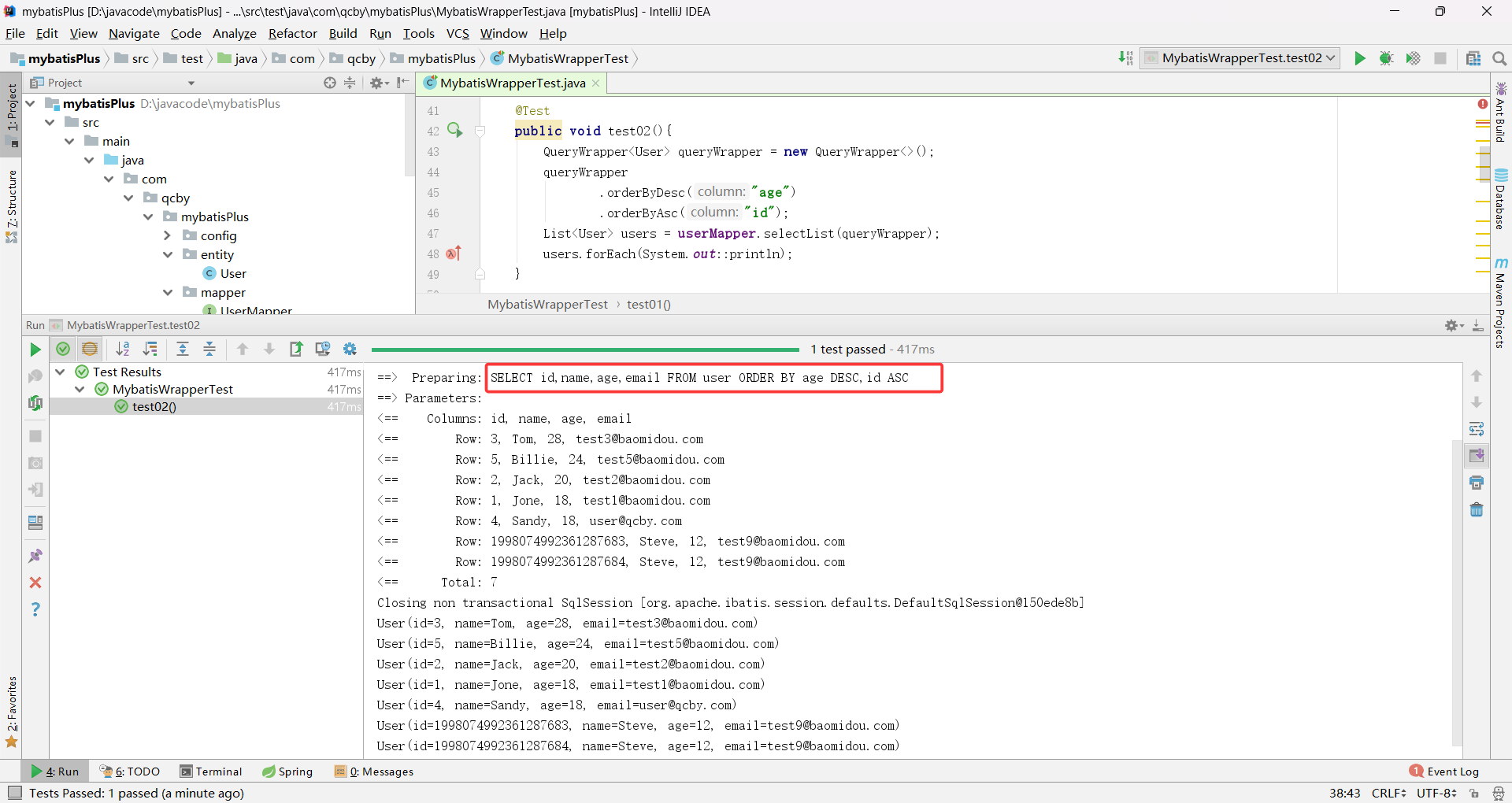Viewport: 1512px width, 803px height.
Task: Print console output icon
Action: click(x=1477, y=483)
